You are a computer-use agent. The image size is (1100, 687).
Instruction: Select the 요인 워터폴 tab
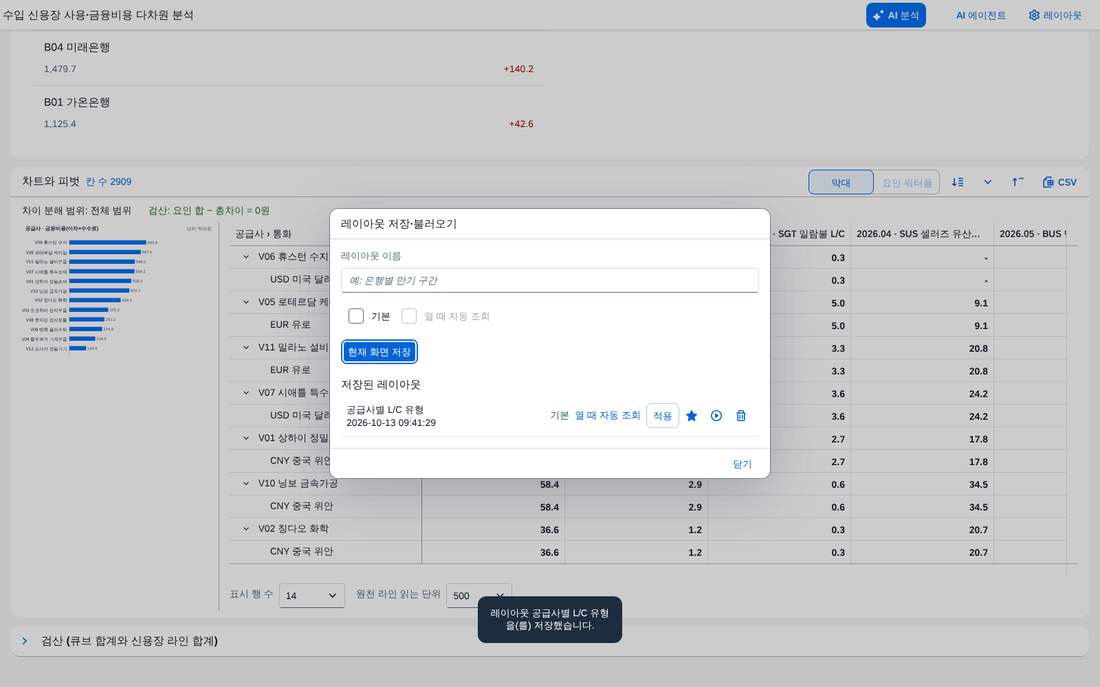coord(906,182)
